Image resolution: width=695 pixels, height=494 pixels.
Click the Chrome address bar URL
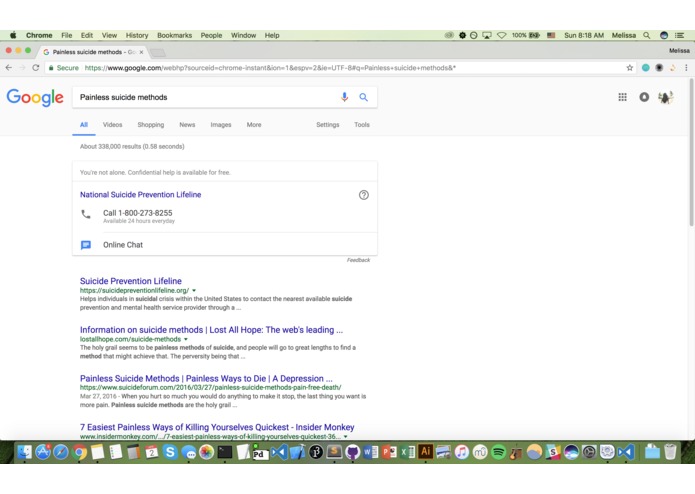coord(270,68)
